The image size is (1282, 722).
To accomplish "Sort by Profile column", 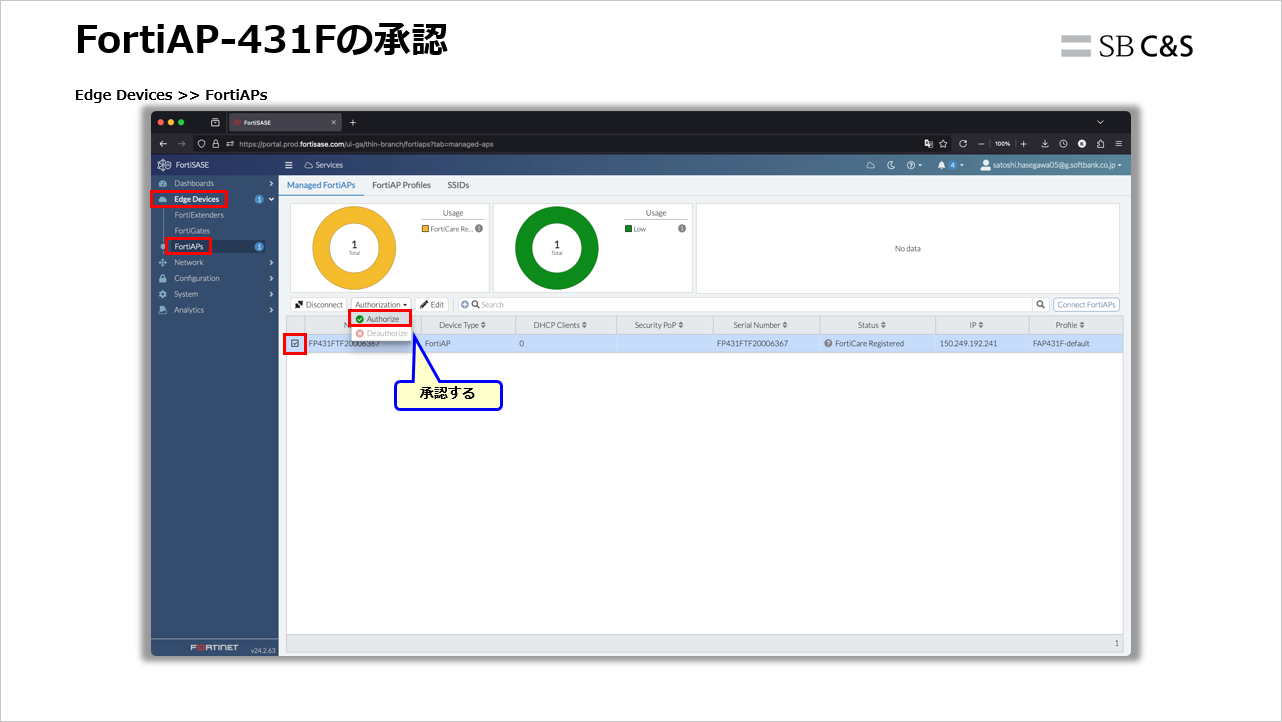I will coord(1070,325).
